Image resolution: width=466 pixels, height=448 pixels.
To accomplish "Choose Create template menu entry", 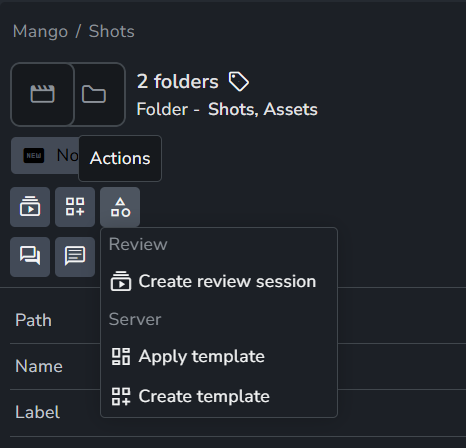I will coord(219,396).
